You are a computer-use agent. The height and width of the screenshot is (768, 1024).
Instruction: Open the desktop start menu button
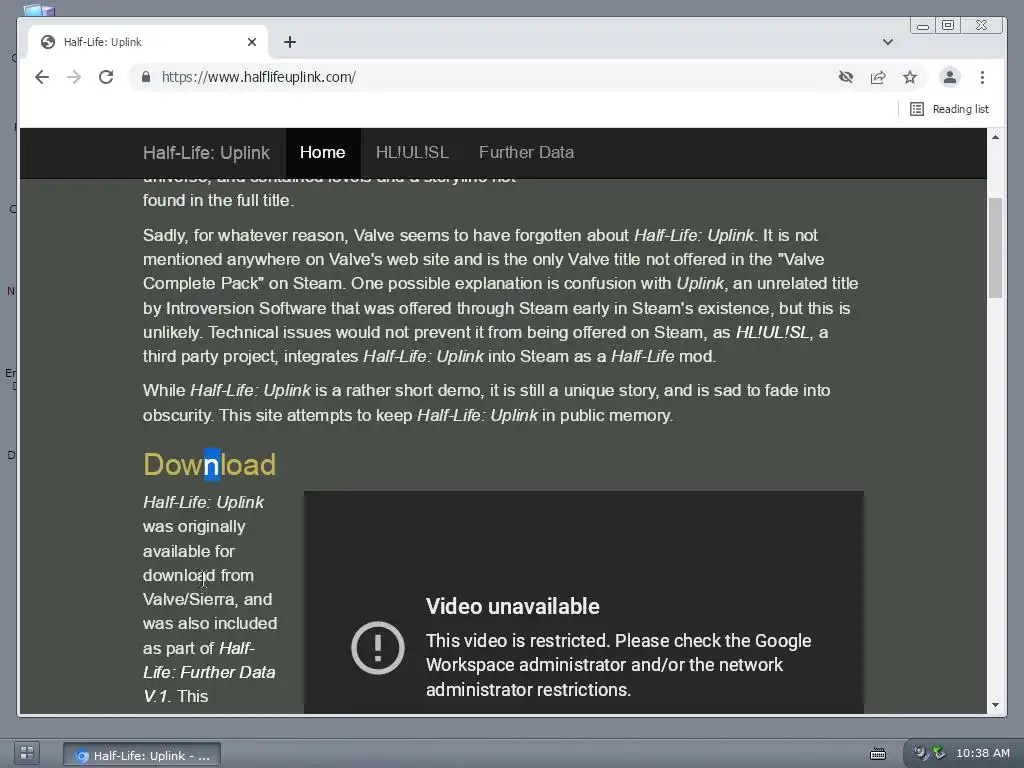pos(27,753)
